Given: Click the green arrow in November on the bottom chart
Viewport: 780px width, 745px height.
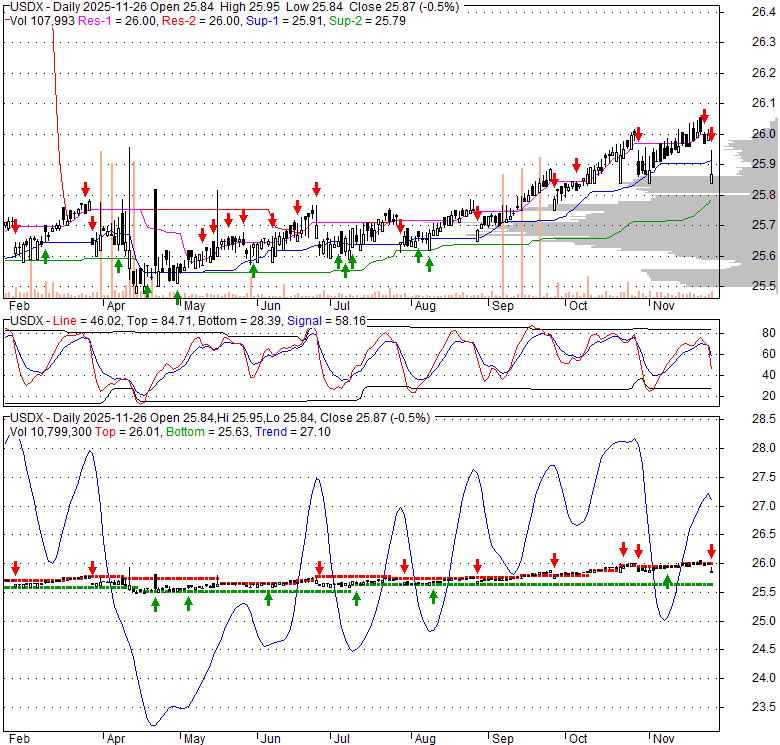Looking at the screenshot, I should coord(668,581).
